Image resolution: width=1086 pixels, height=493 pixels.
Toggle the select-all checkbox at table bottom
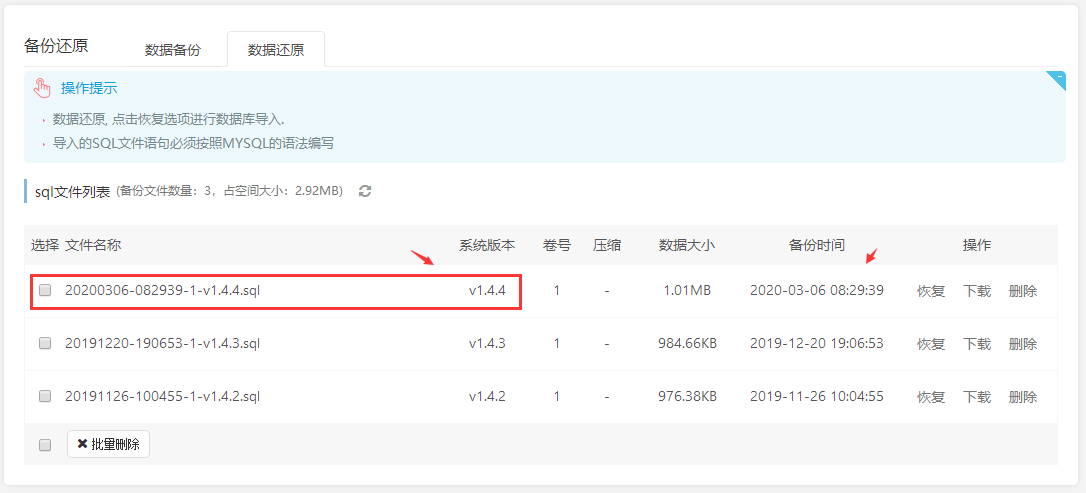[x=45, y=445]
